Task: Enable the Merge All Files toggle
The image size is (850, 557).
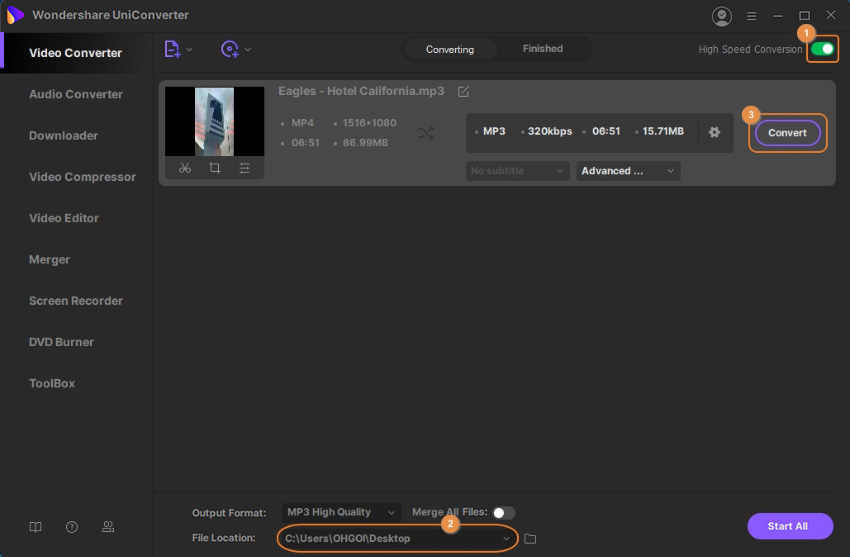Action: [x=503, y=512]
